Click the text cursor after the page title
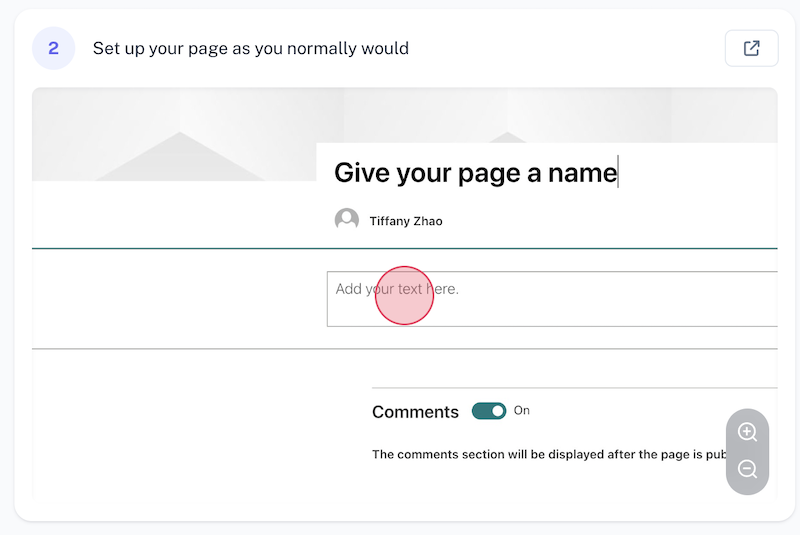The image size is (800, 535). 618,172
